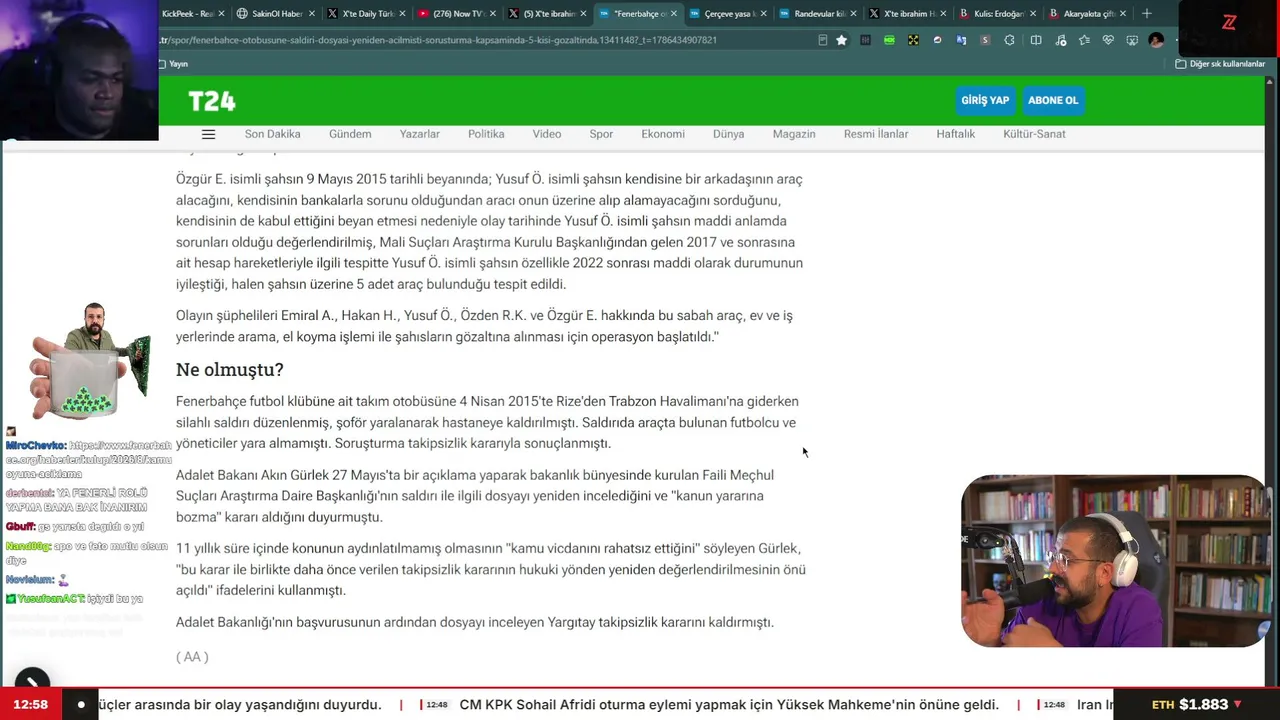Open the Magazin section

point(794,134)
